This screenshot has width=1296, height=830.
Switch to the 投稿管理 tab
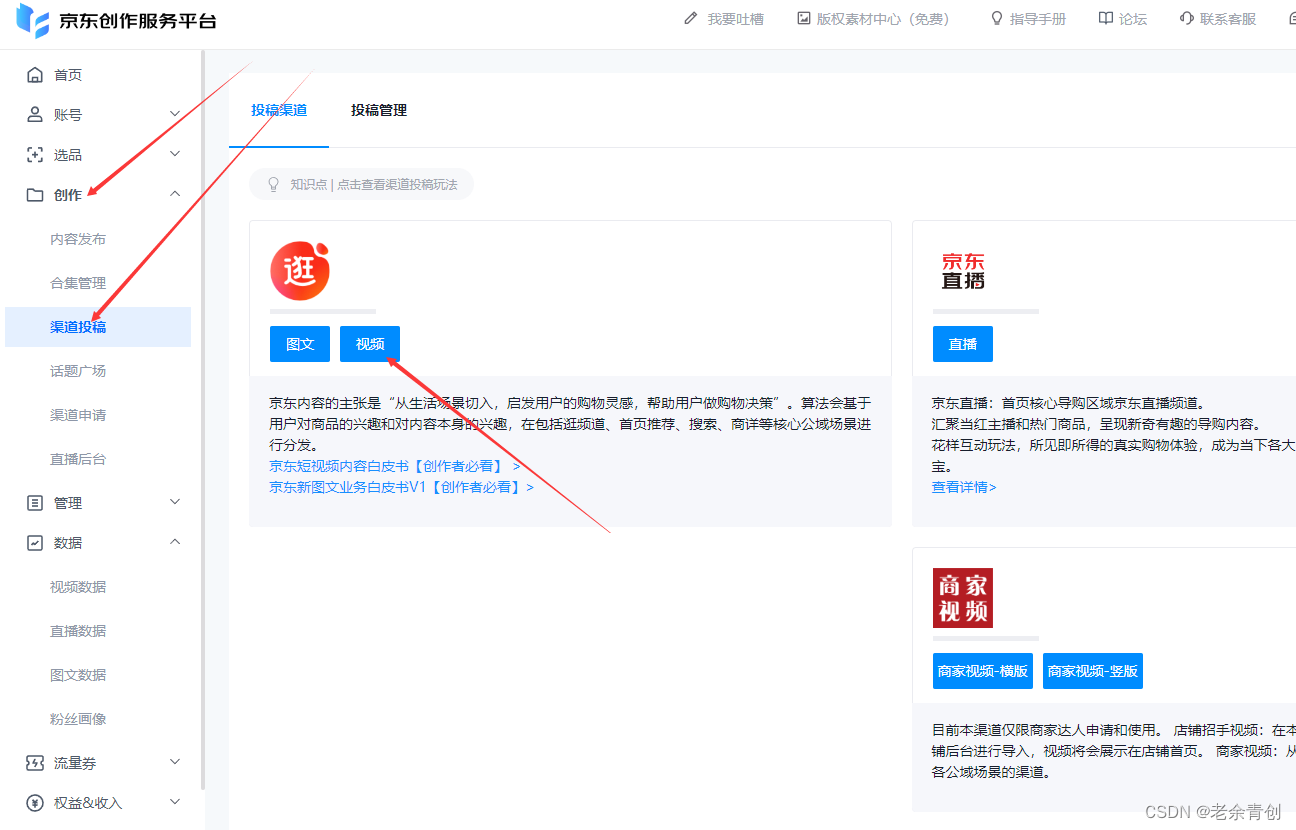[379, 111]
